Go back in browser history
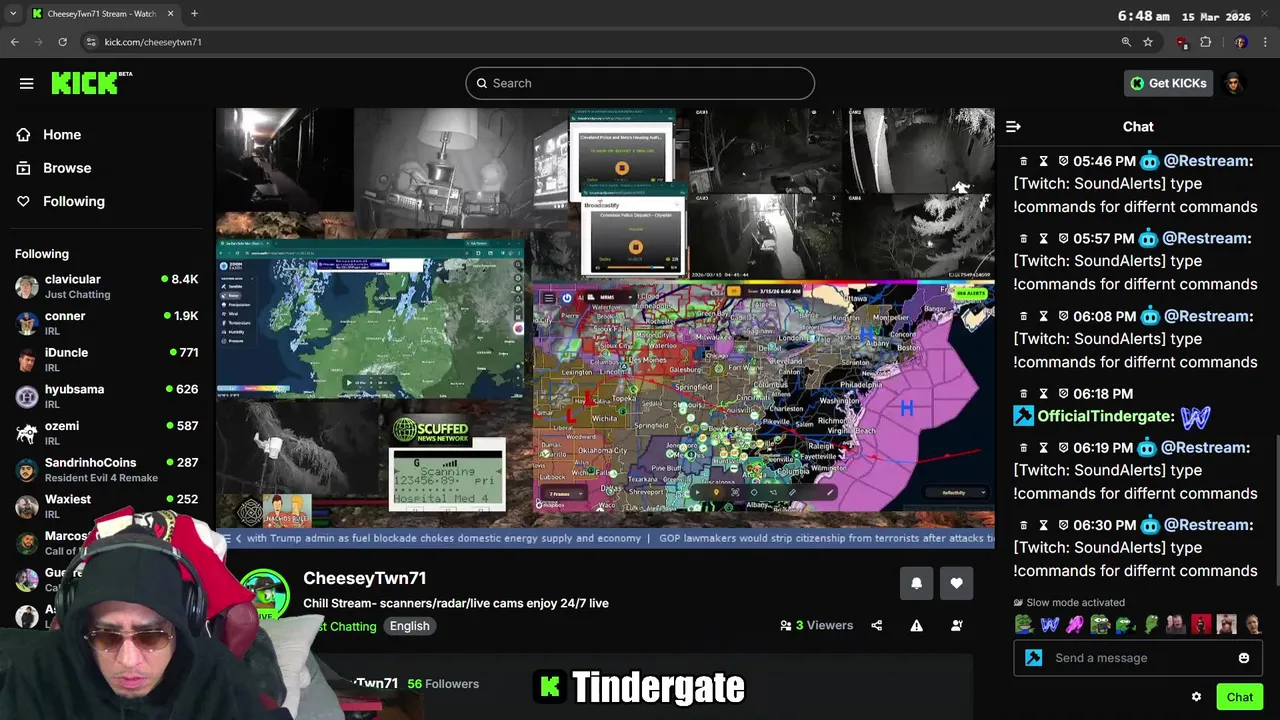Image resolution: width=1280 pixels, height=720 pixels. [x=14, y=42]
